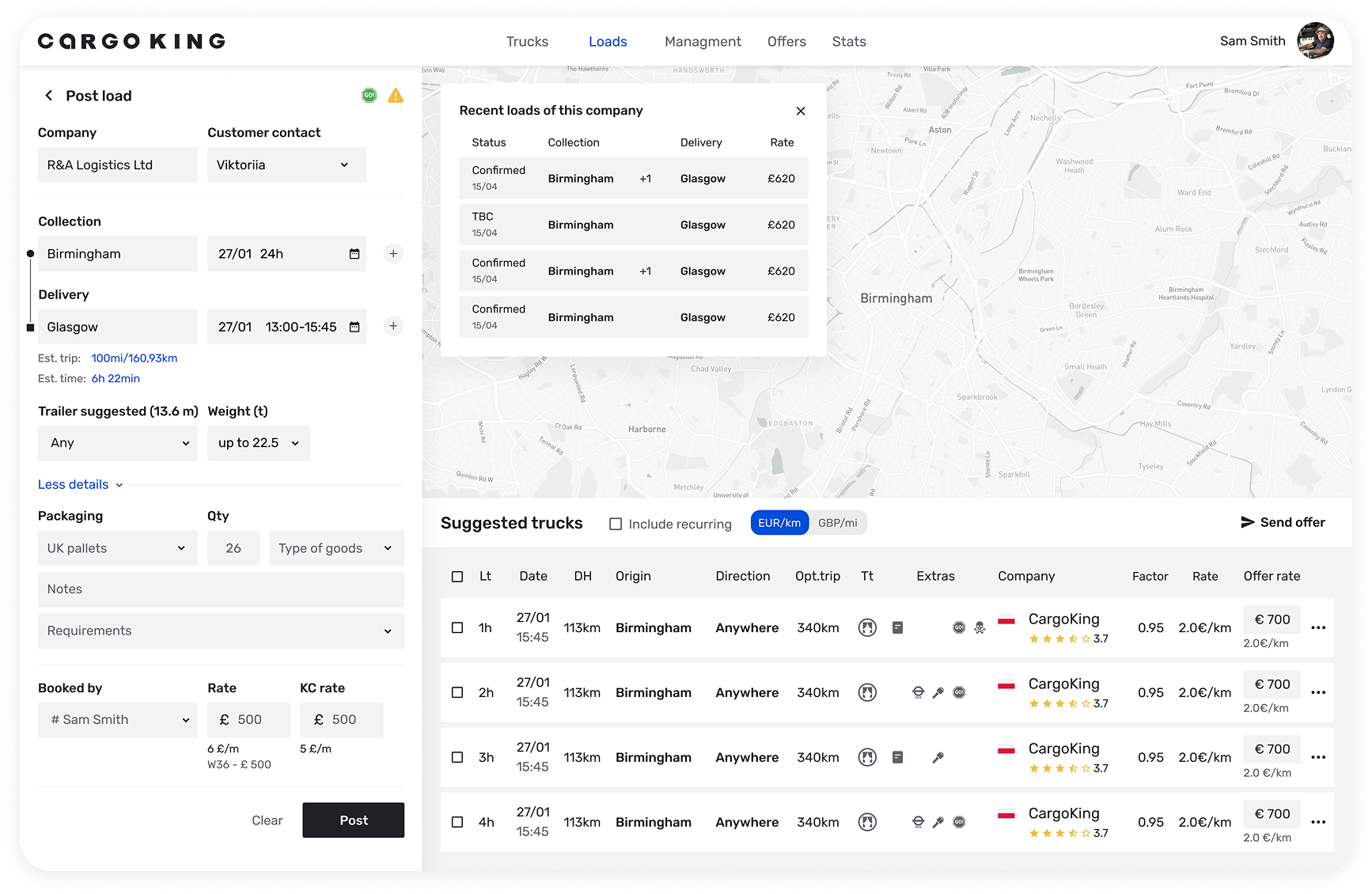This screenshot has width=1372, height=894.
Task: Close the Recent loads popup
Action: [801, 111]
